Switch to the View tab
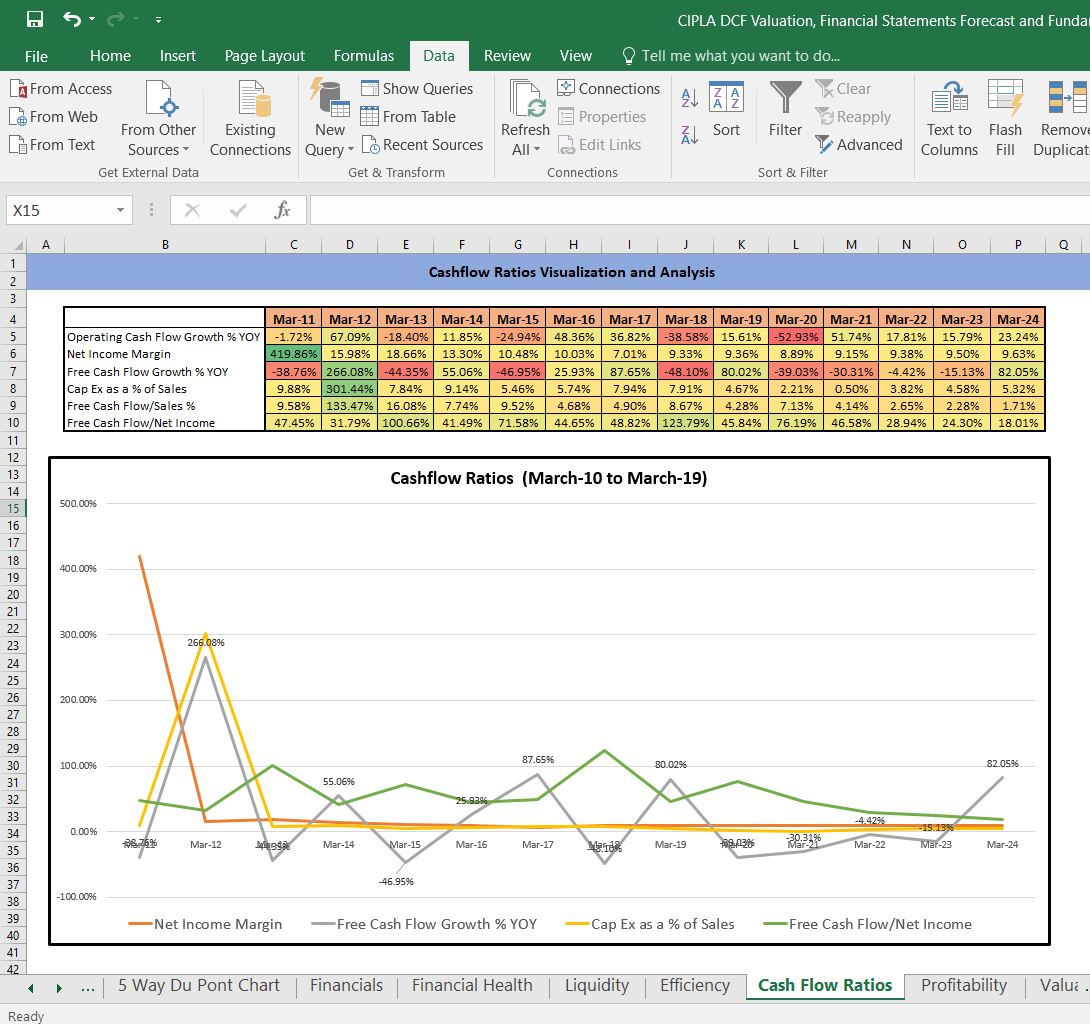 576,56
